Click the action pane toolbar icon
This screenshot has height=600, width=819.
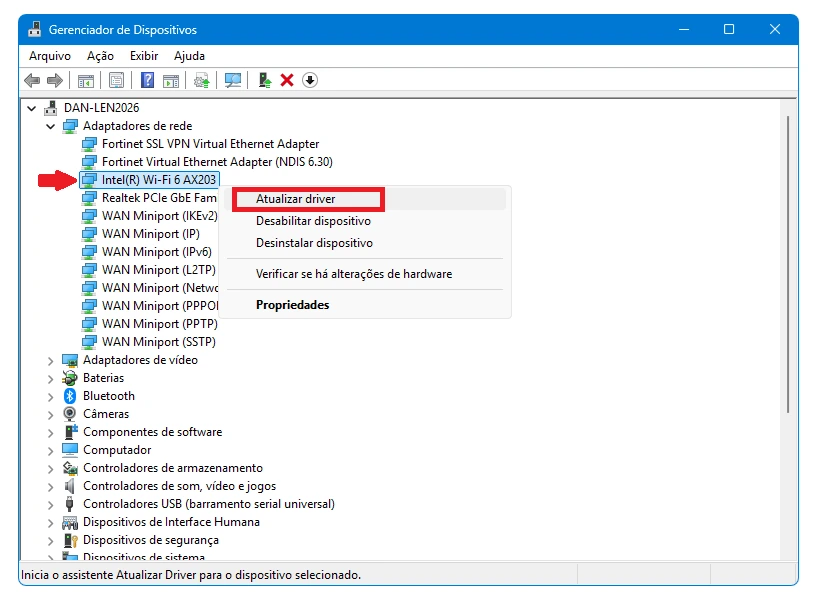[x=171, y=80]
